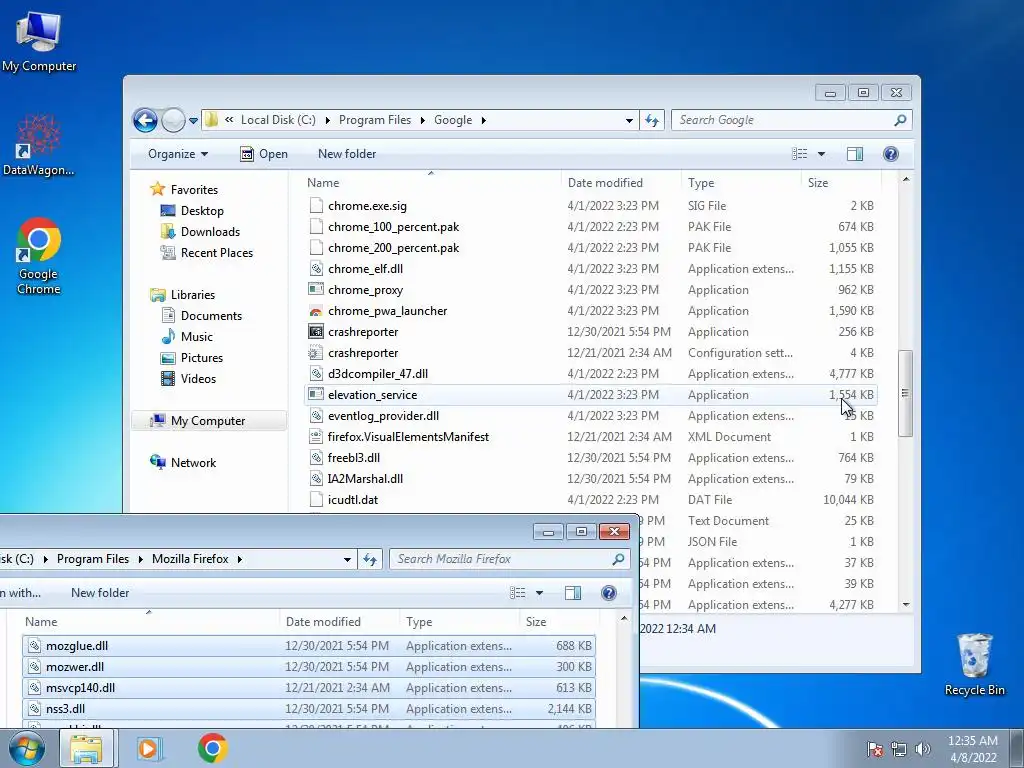Click scroll down arrow in Google file list
This screenshot has height=768, width=1024.
pyautogui.click(x=906, y=605)
